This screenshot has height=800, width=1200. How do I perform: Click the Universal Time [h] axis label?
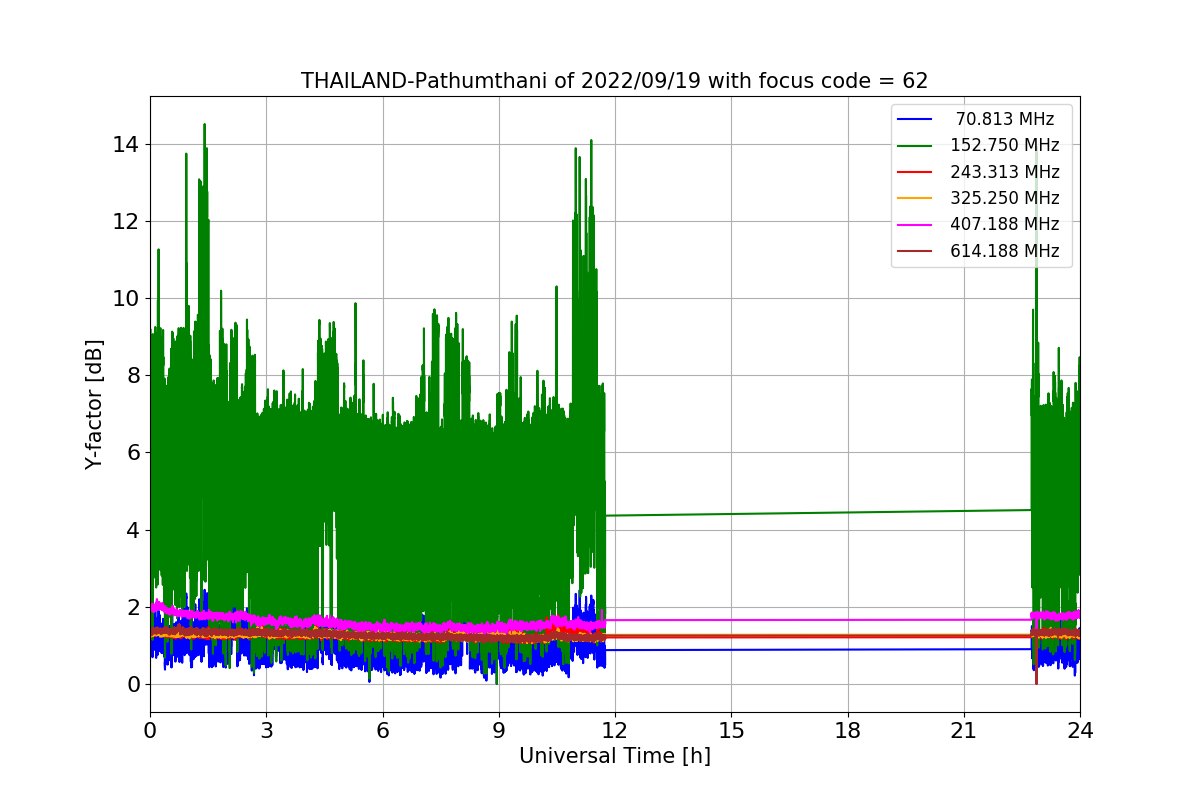[x=614, y=756]
